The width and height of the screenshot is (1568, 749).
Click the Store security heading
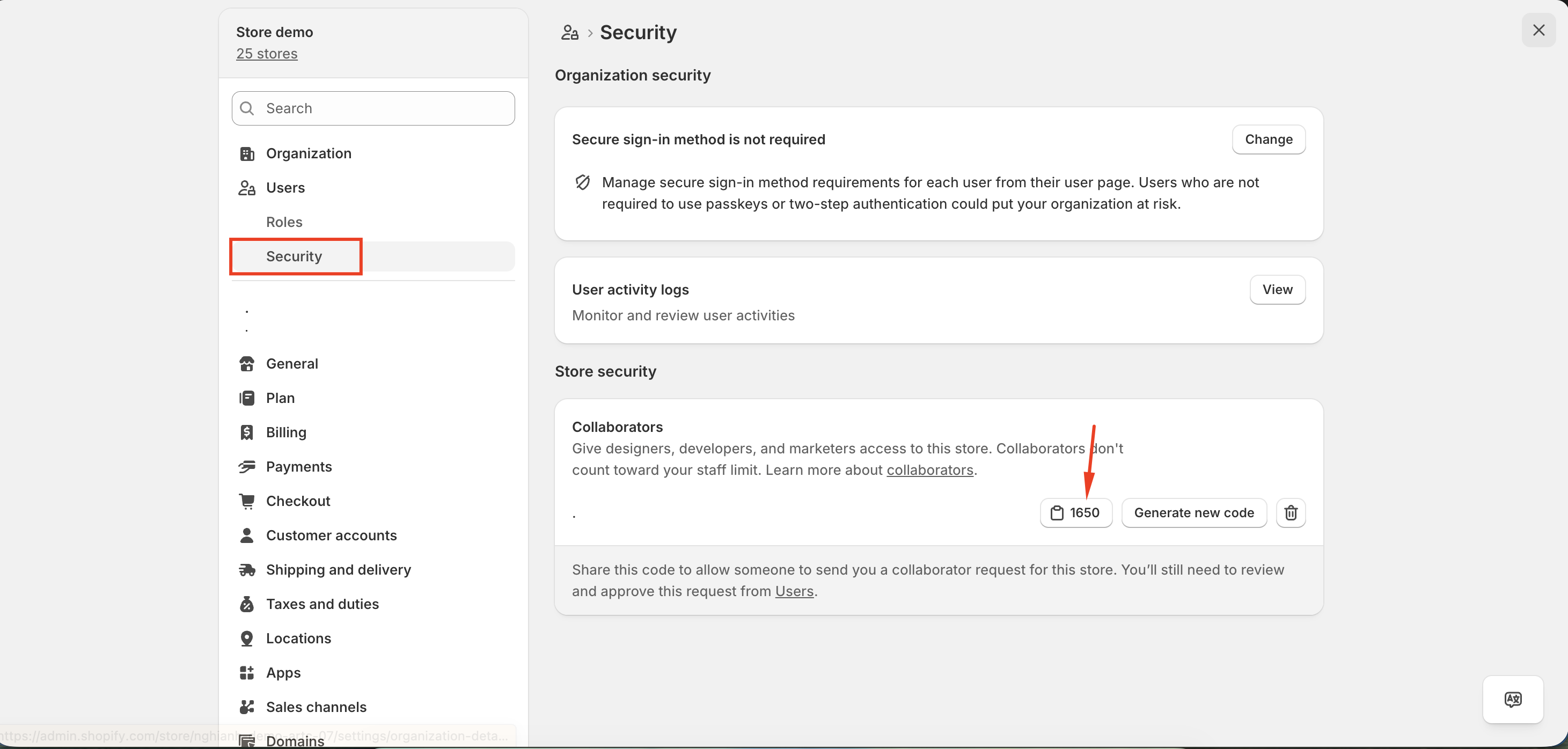(x=605, y=372)
